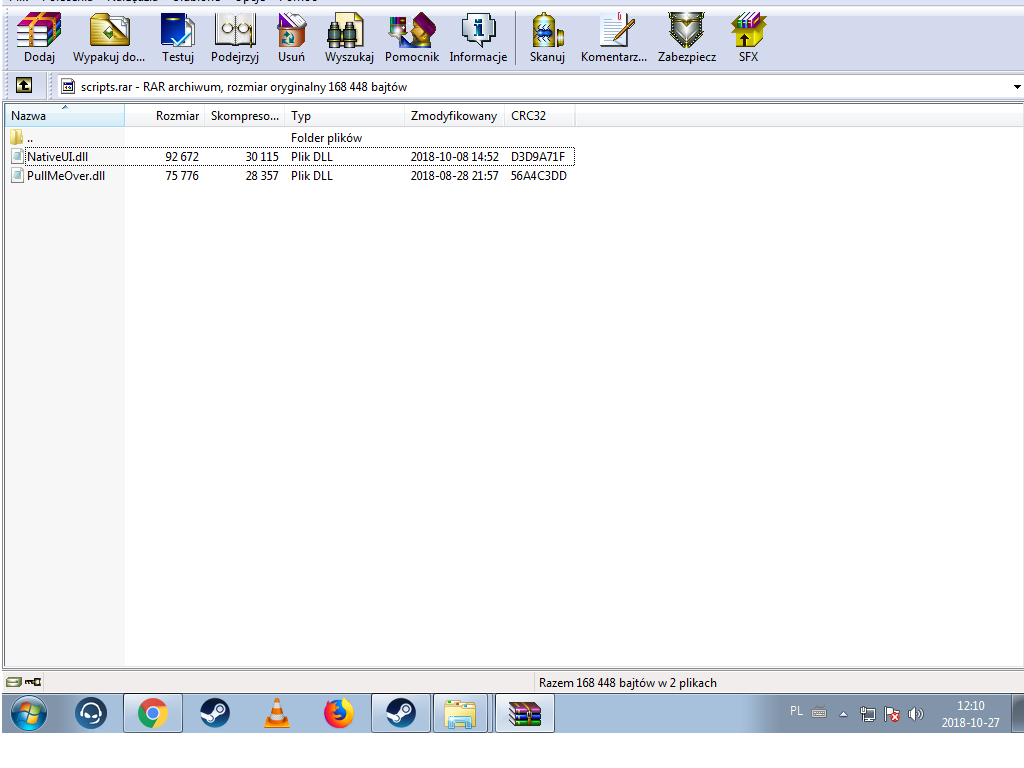Click PullMeOver.dll file icon
Viewport: 1024px width, 768px height.
(x=18, y=176)
